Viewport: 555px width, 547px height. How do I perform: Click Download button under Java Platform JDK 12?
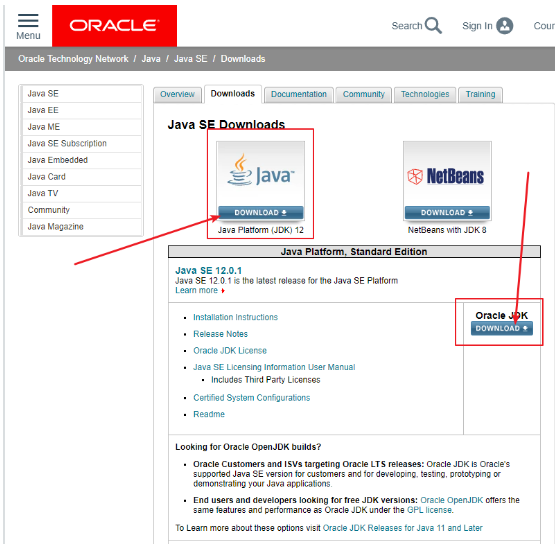pyautogui.click(x=261, y=213)
